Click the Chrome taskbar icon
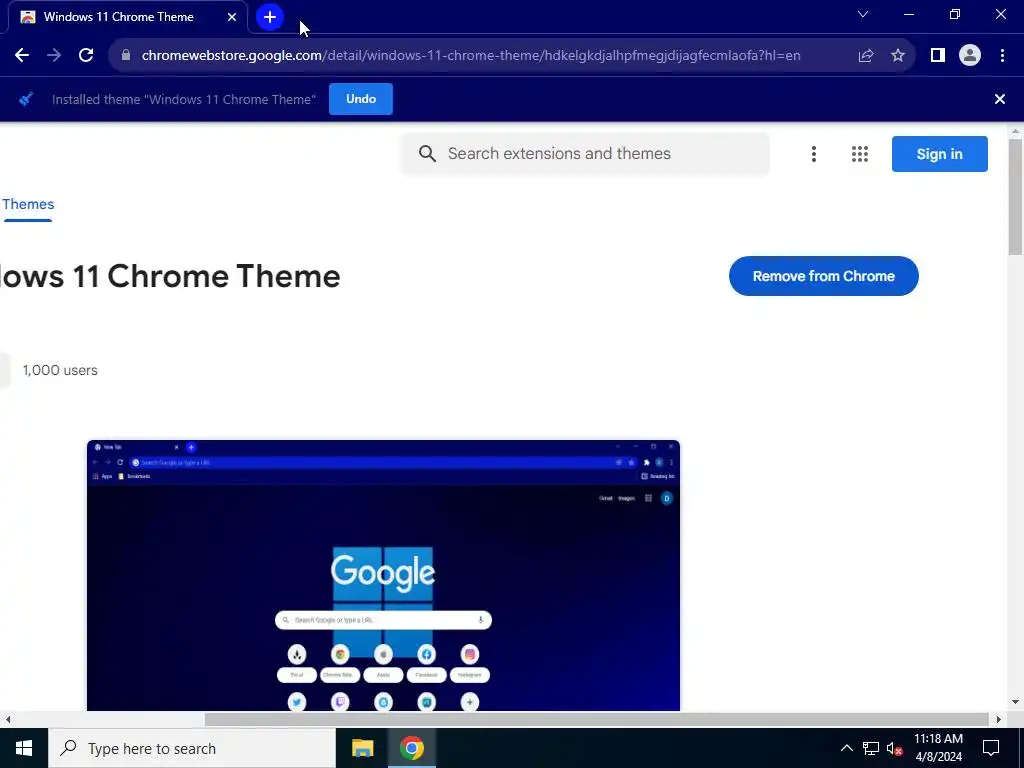 coord(412,748)
